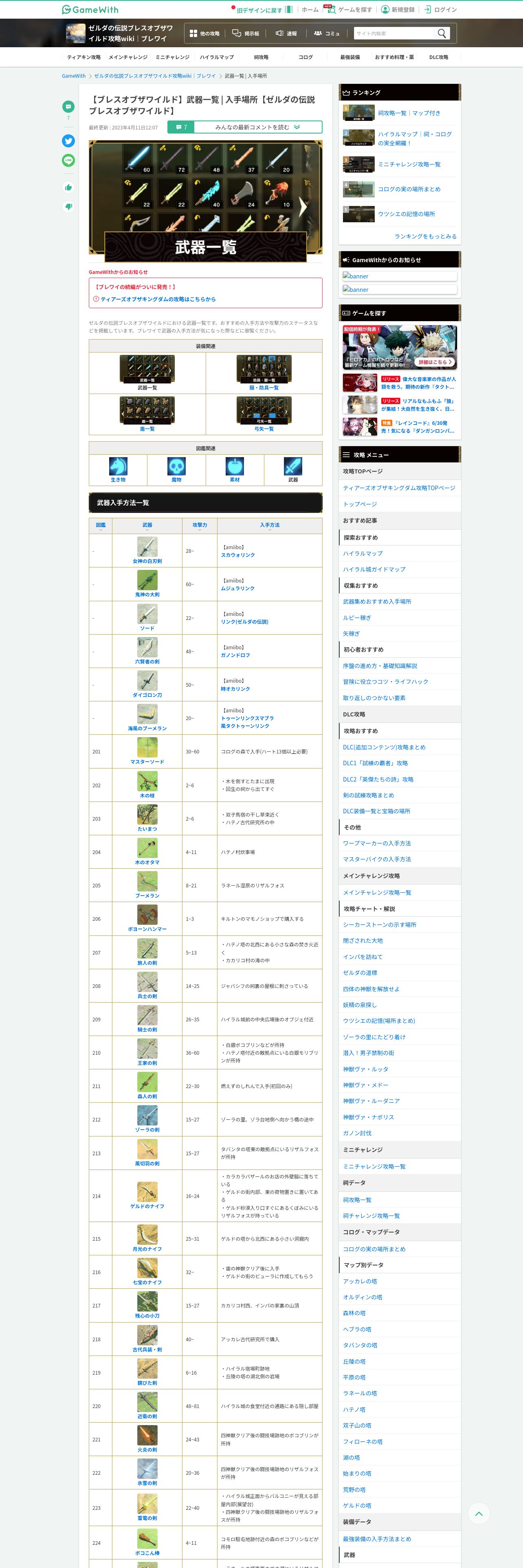The height and width of the screenshot is (1568, 523).
Task: Open 魔物 skull compendium icon
Action: point(176,466)
